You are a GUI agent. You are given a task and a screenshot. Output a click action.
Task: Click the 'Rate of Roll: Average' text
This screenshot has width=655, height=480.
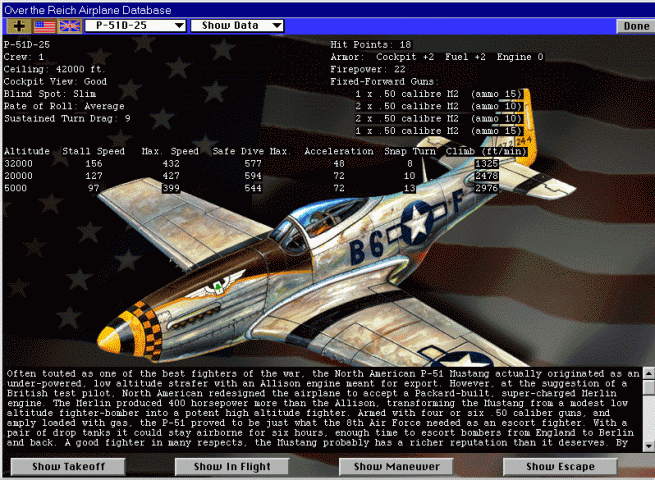(64, 106)
